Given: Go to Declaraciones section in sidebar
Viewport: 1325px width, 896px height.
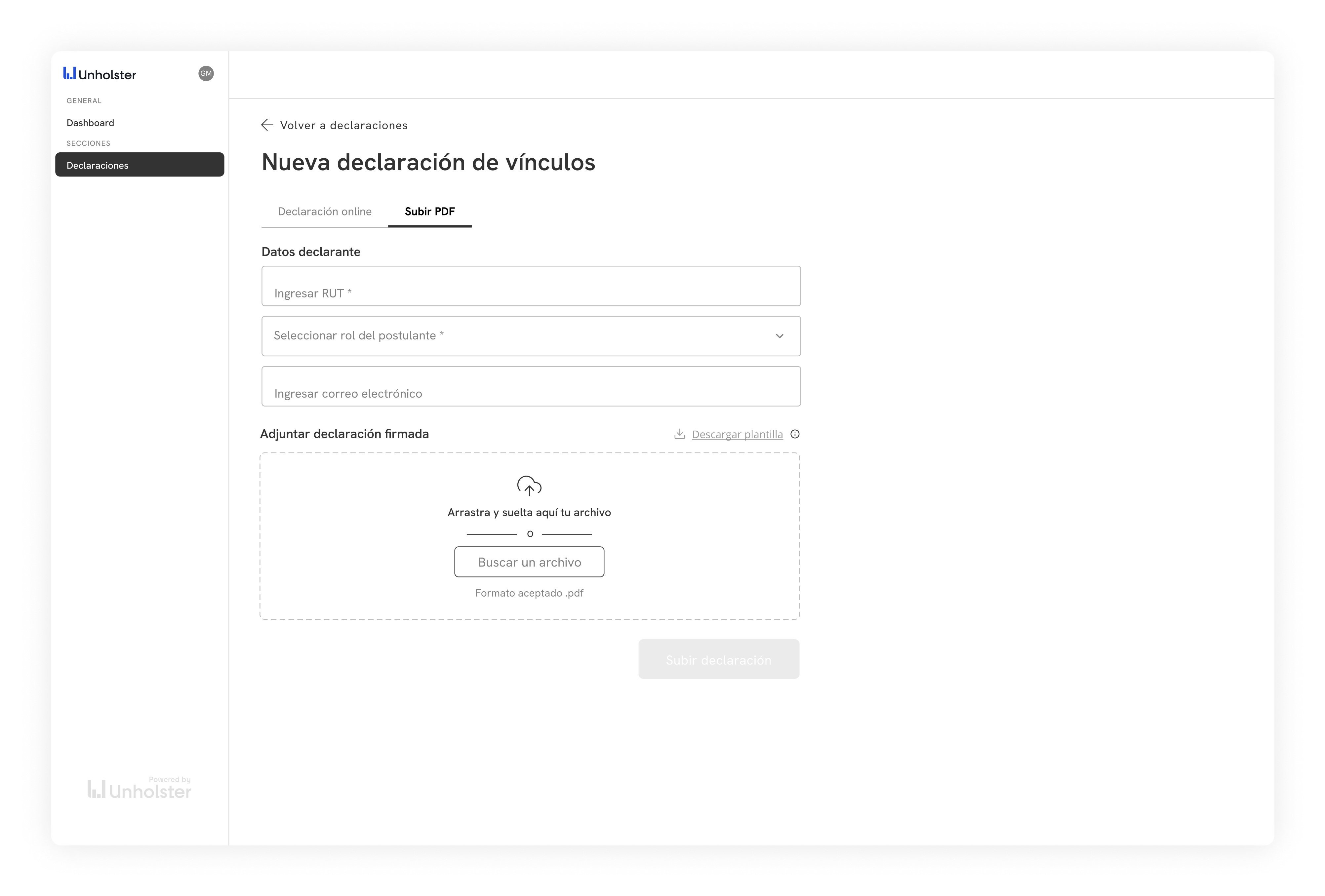Looking at the screenshot, I should click(x=140, y=165).
